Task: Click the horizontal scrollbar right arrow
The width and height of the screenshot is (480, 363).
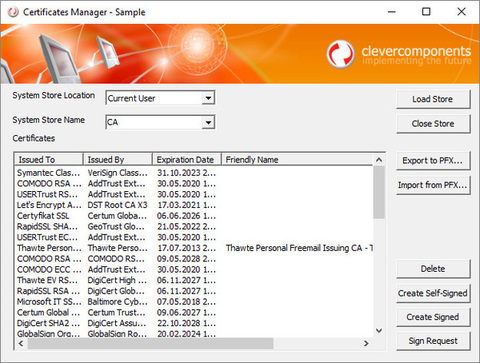Action: pyautogui.click(x=366, y=343)
